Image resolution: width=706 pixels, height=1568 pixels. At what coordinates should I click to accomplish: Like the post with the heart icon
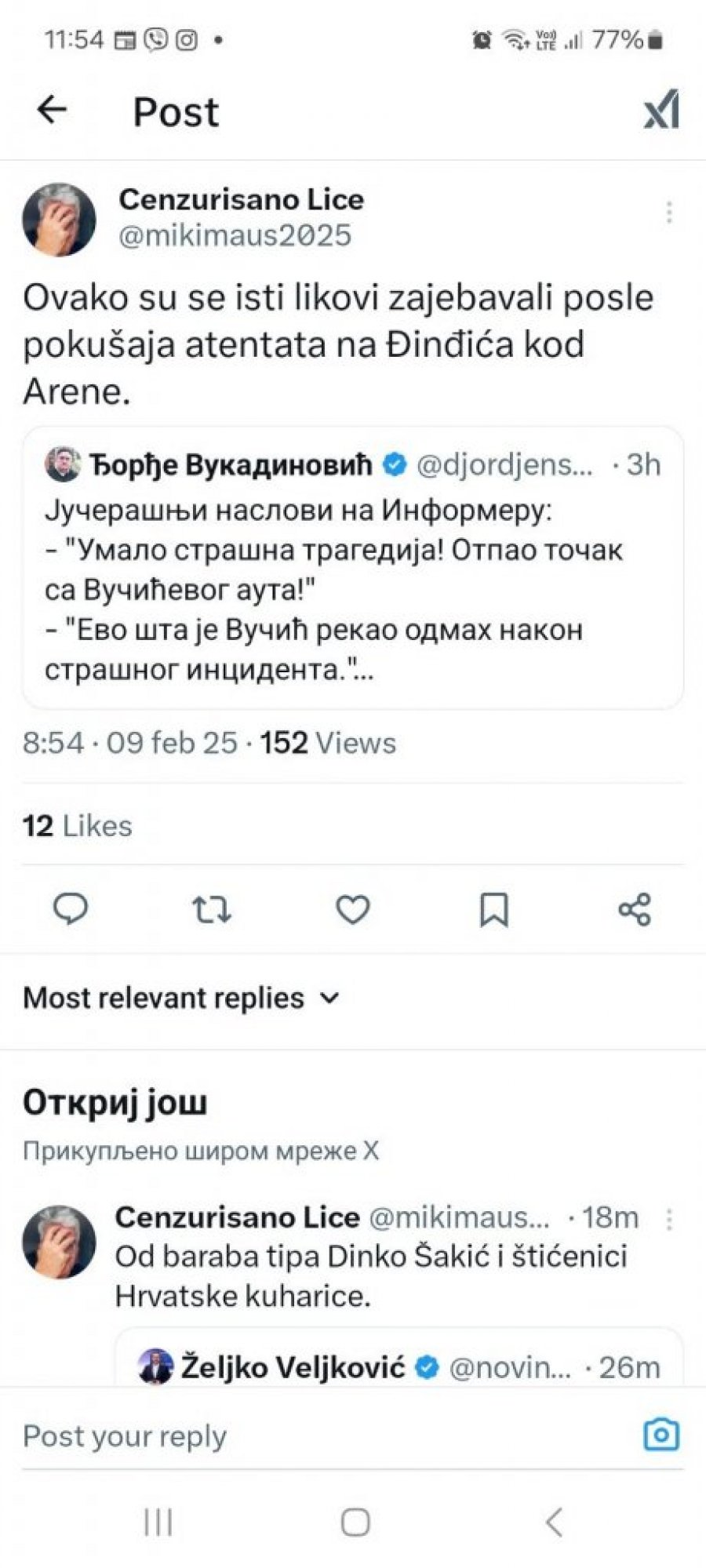coord(353,910)
